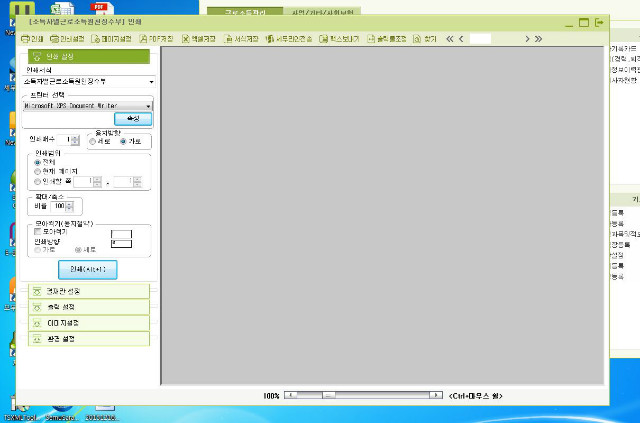The width and height of the screenshot is (640, 423).
Task: Go to the next page arrow
Action: tap(526, 38)
